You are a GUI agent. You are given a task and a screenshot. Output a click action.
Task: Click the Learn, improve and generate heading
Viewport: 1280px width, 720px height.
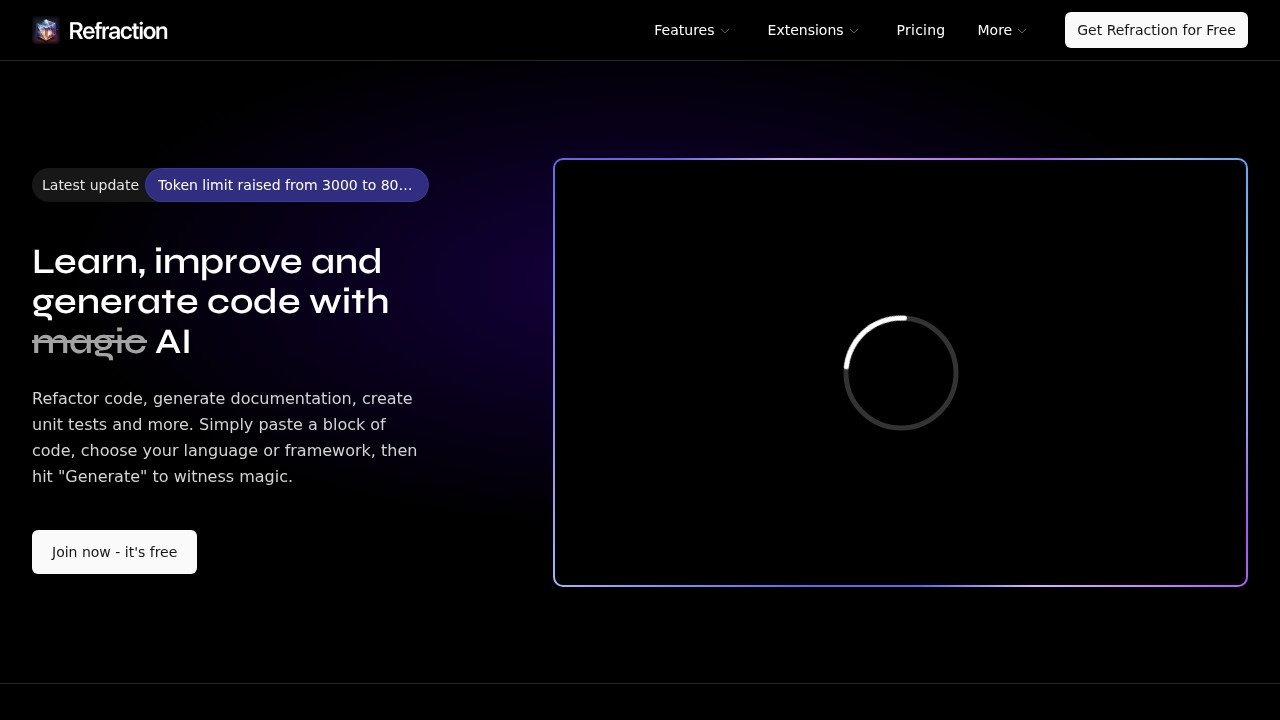211,301
